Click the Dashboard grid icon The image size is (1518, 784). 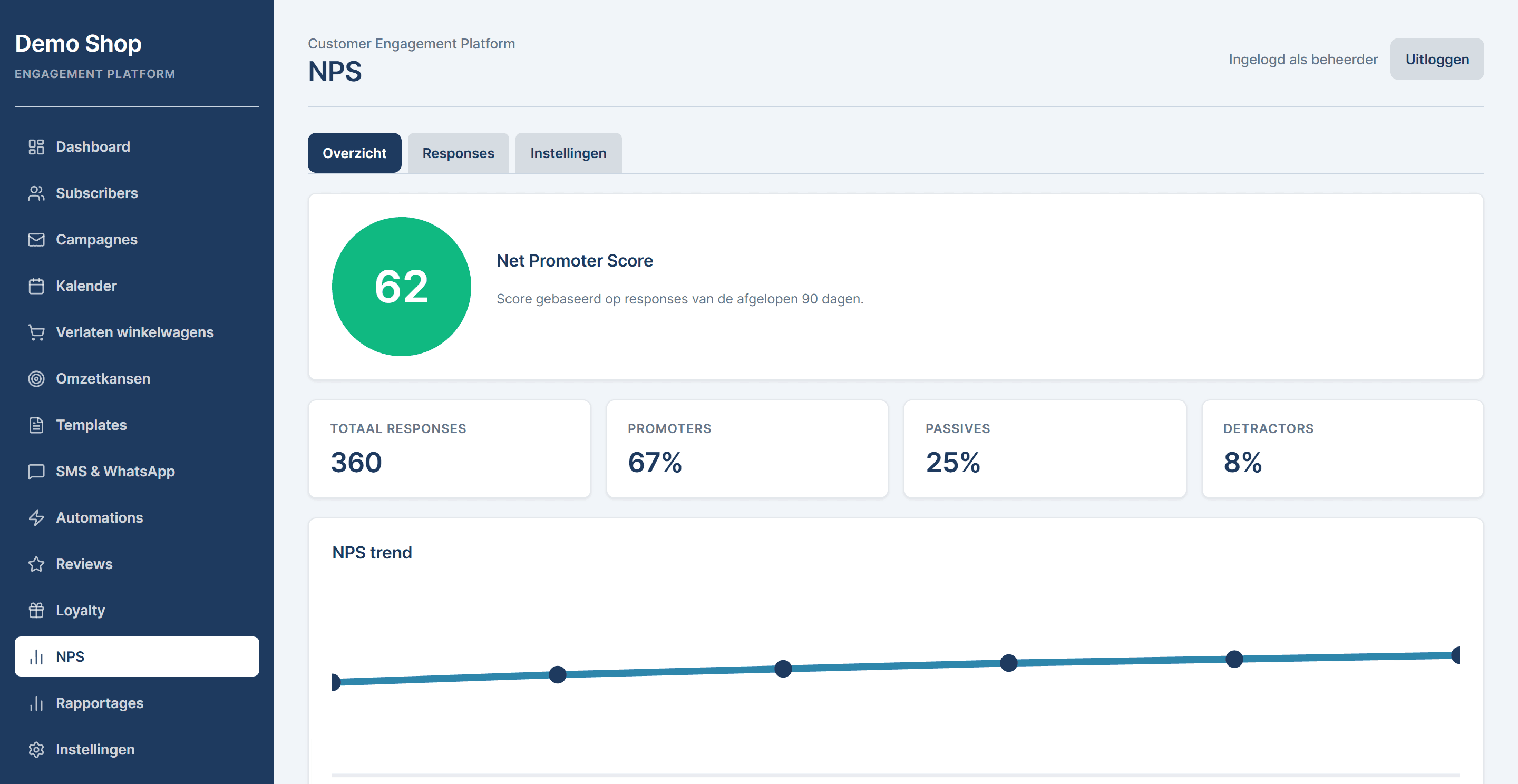pos(36,146)
